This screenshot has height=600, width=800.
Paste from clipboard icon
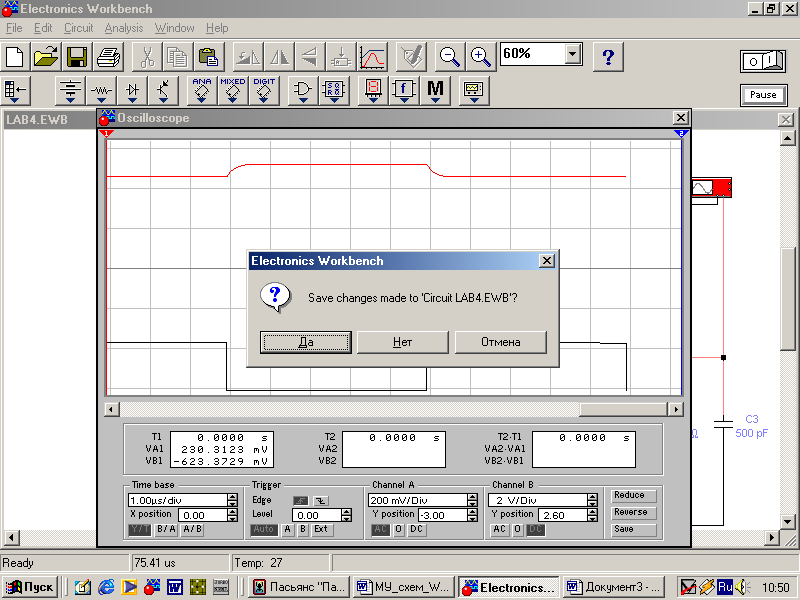[x=209, y=57]
